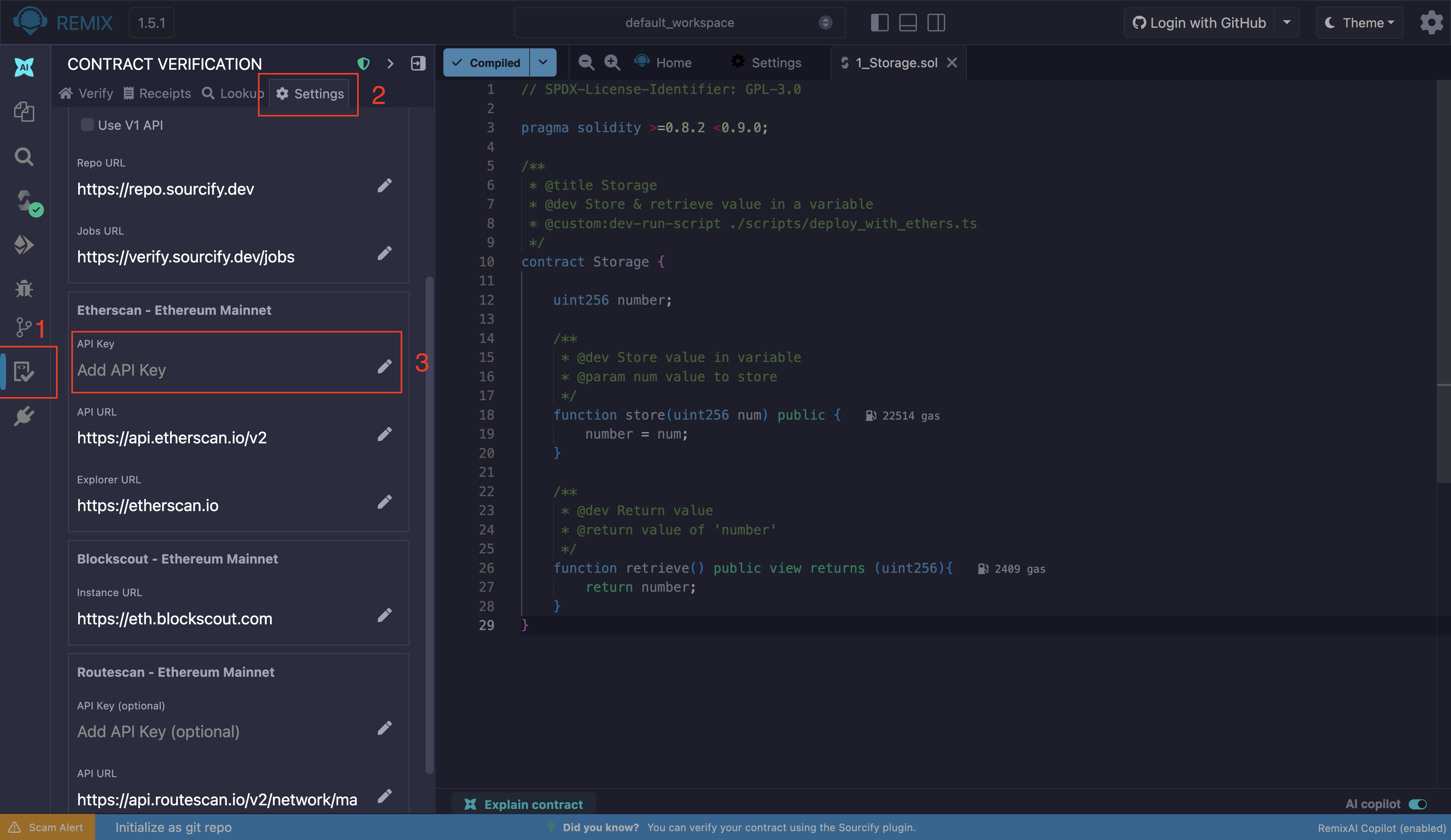Screen dimensions: 1451x840
Task: Click the https://repo.sourcify.dev value
Action: tap(165, 189)
